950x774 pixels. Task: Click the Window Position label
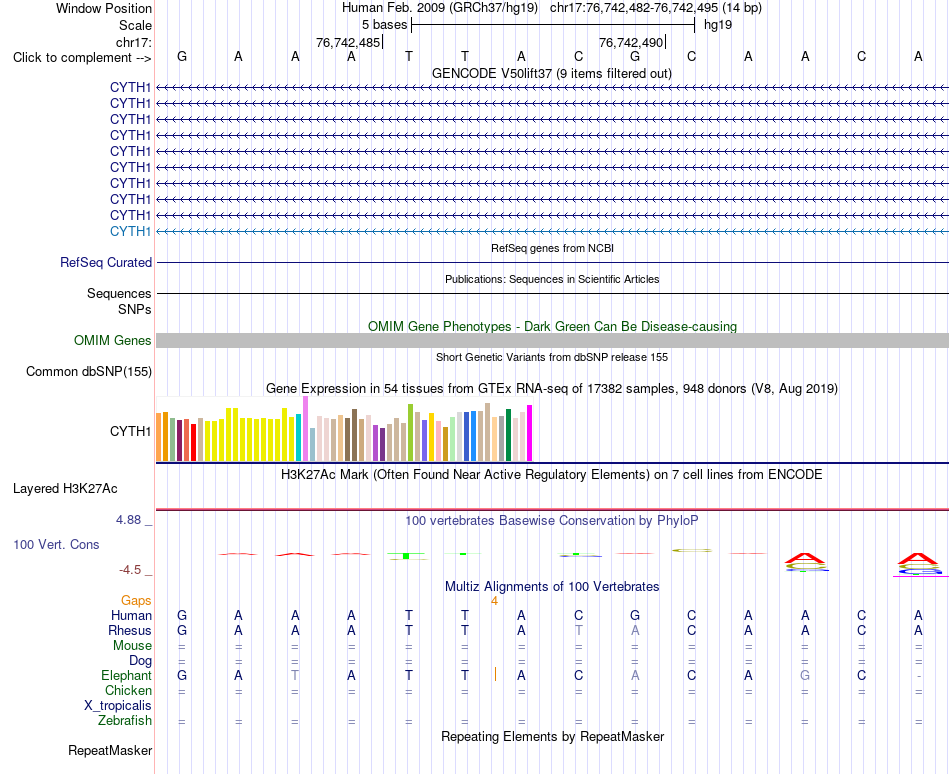pos(104,8)
